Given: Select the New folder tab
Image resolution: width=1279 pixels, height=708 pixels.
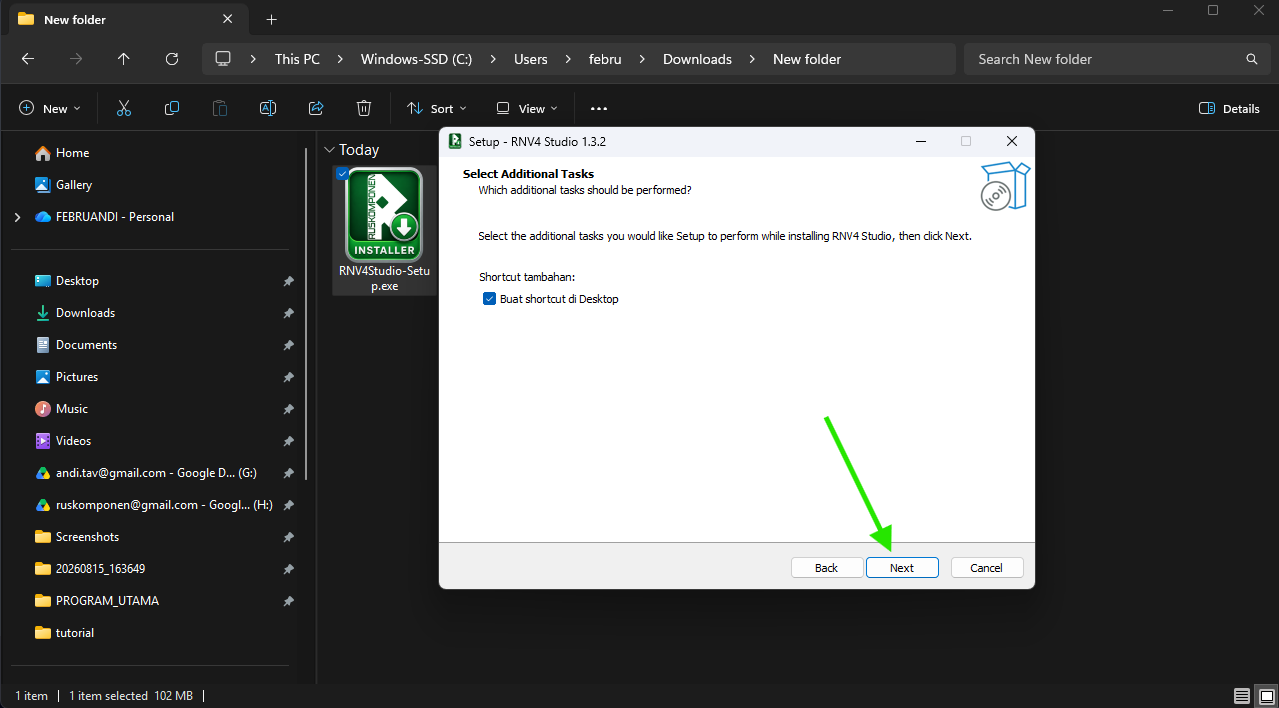Looking at the screenshot, I should (x=126, y=19).
